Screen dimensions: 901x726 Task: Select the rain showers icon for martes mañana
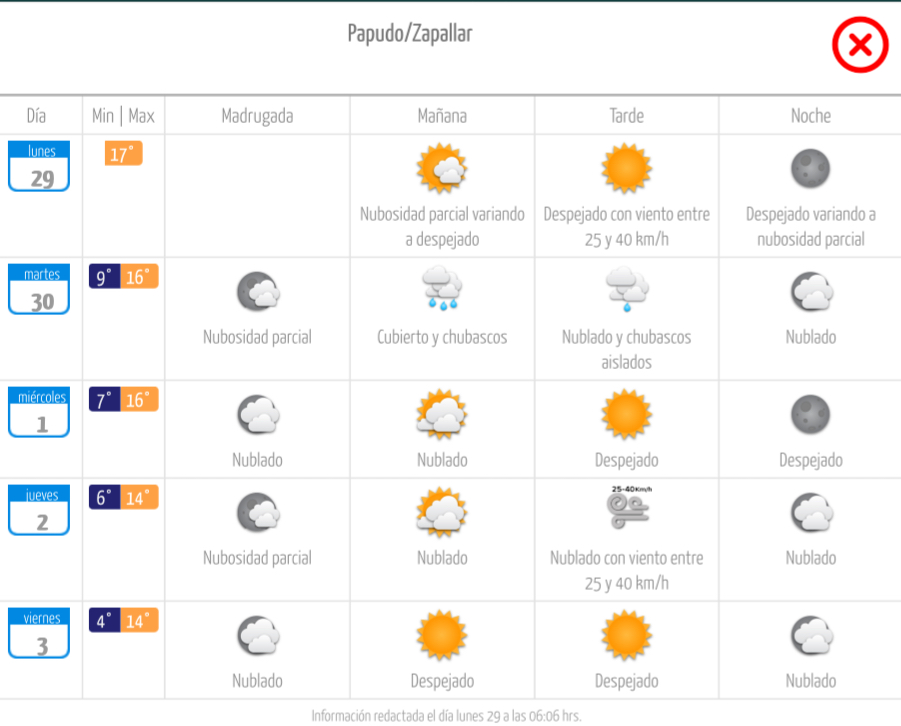click(x=442, y=288)
